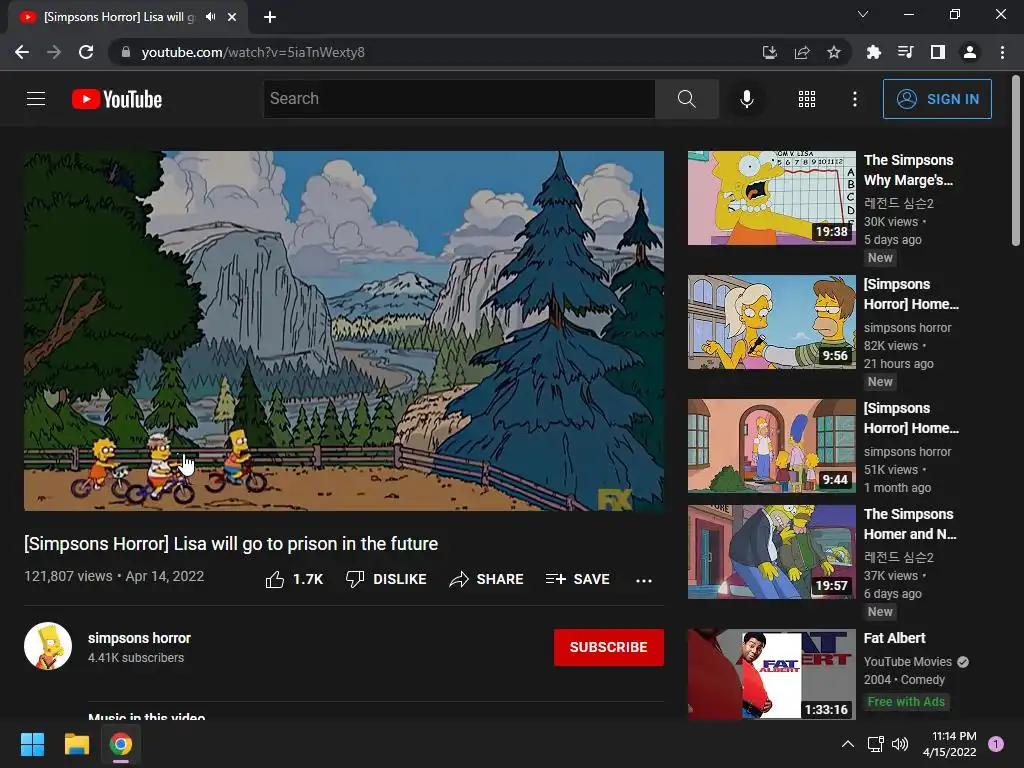Screen dimensions: 1024x768
Task: Reload the YouTube page
Action: [x=86, y=52]
